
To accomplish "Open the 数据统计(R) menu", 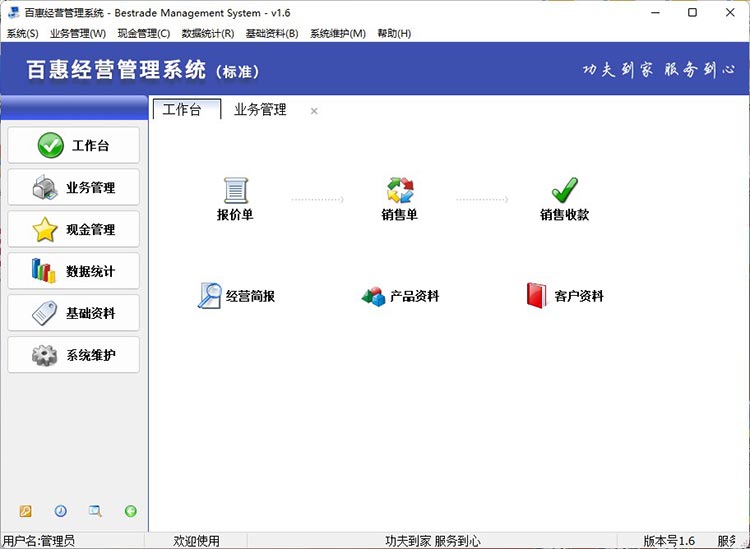I will pyautogui.click(x=208, y=33).
